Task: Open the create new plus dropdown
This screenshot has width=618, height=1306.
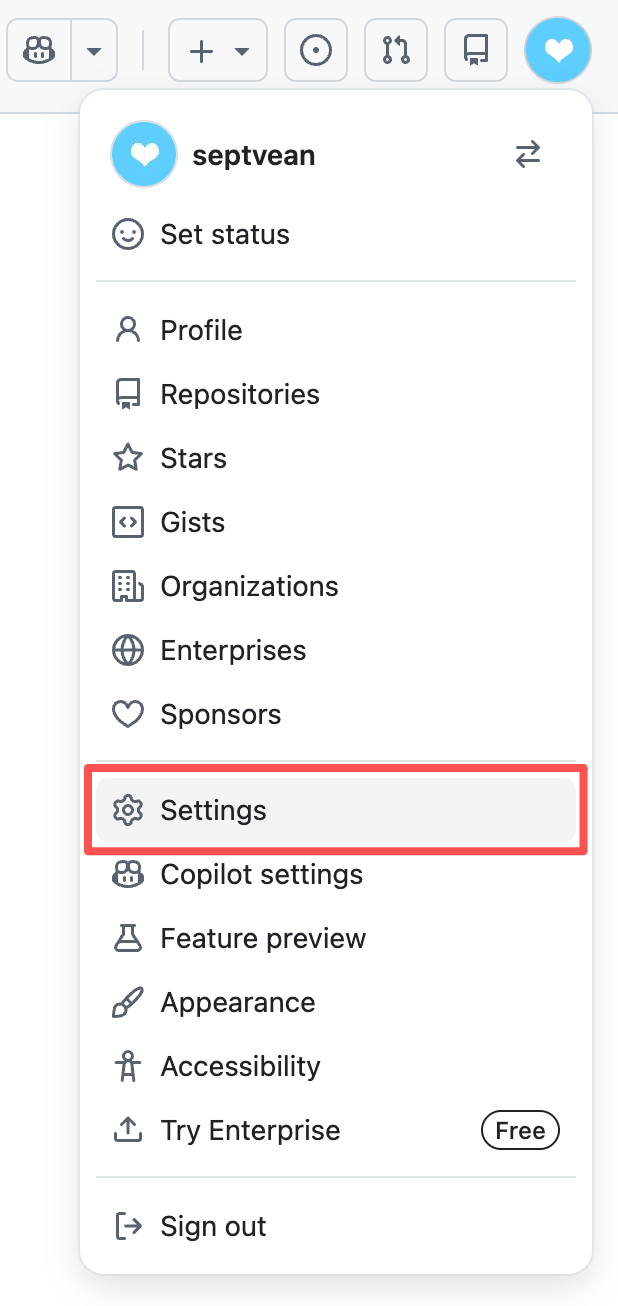Action: tap(218, 50)
